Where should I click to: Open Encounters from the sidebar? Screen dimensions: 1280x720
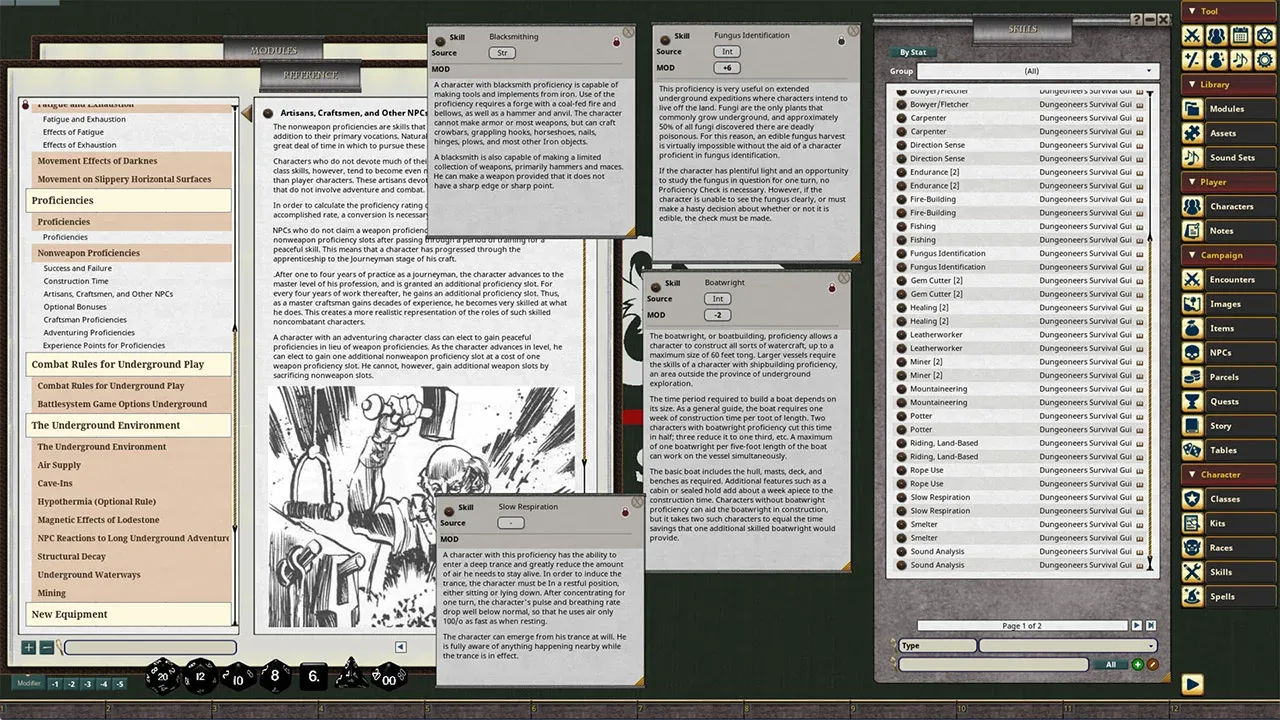point(1229,280)
